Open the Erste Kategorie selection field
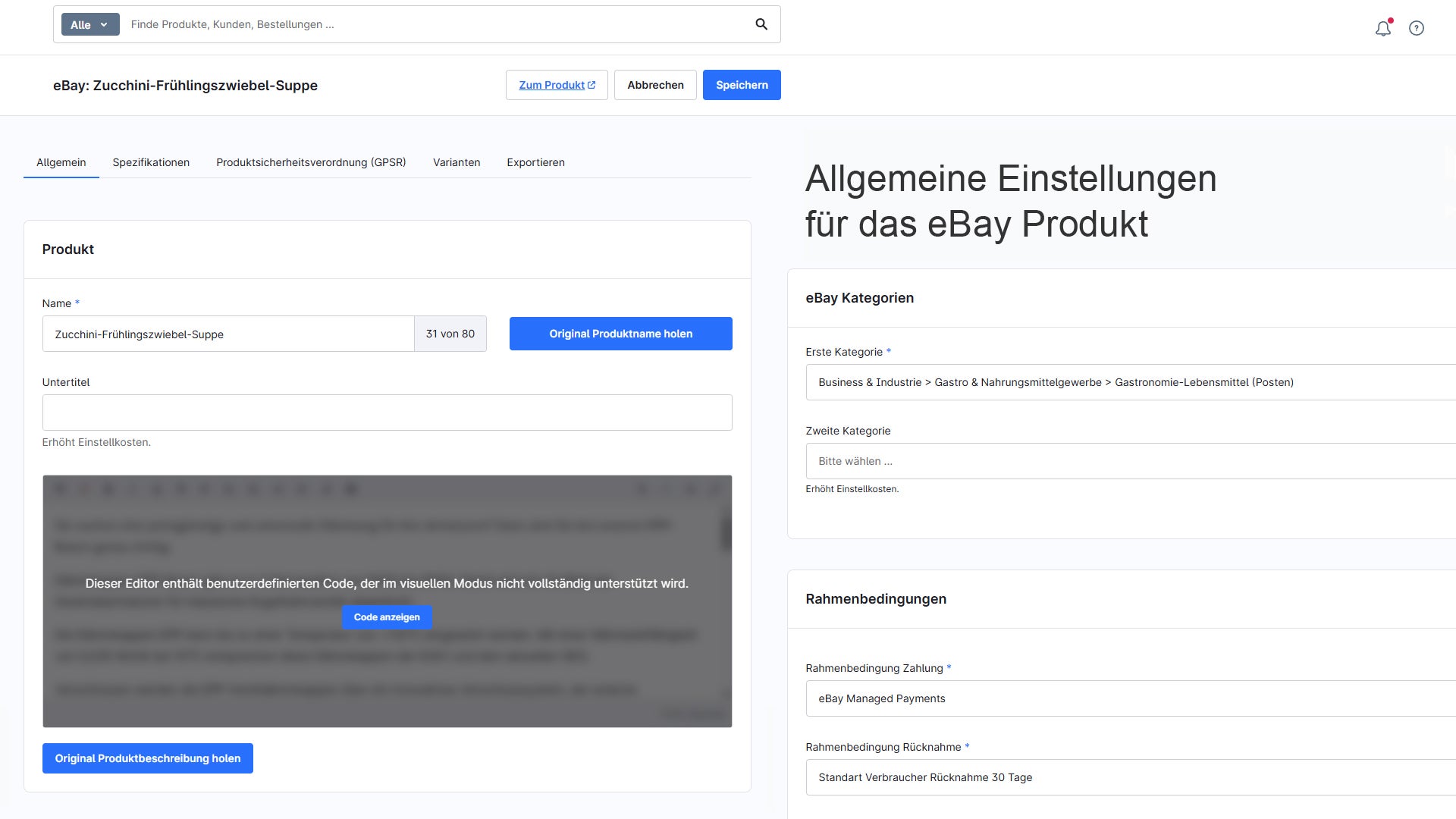 coord(1131,382)
